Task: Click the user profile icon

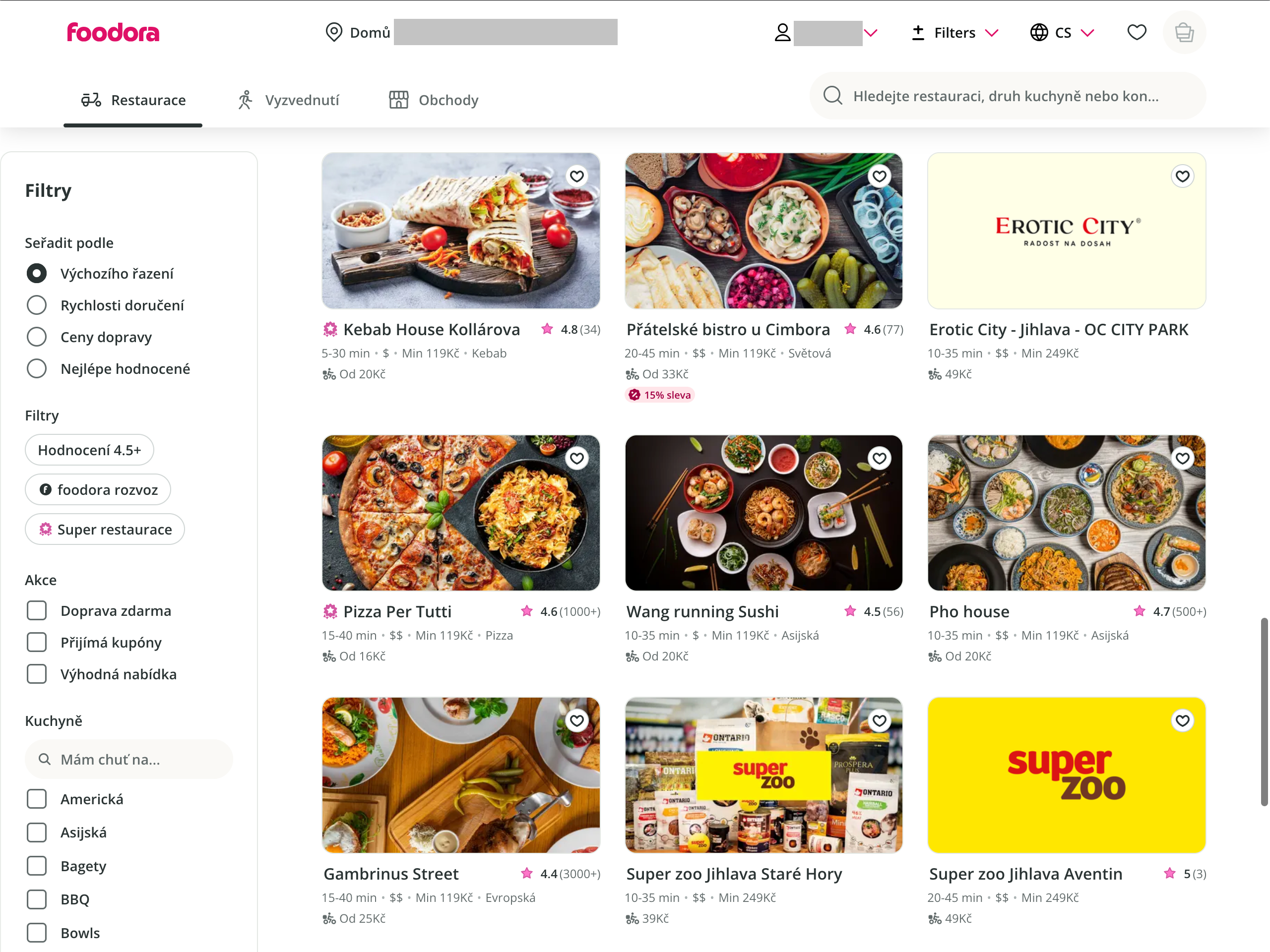Action: (782, 32)
